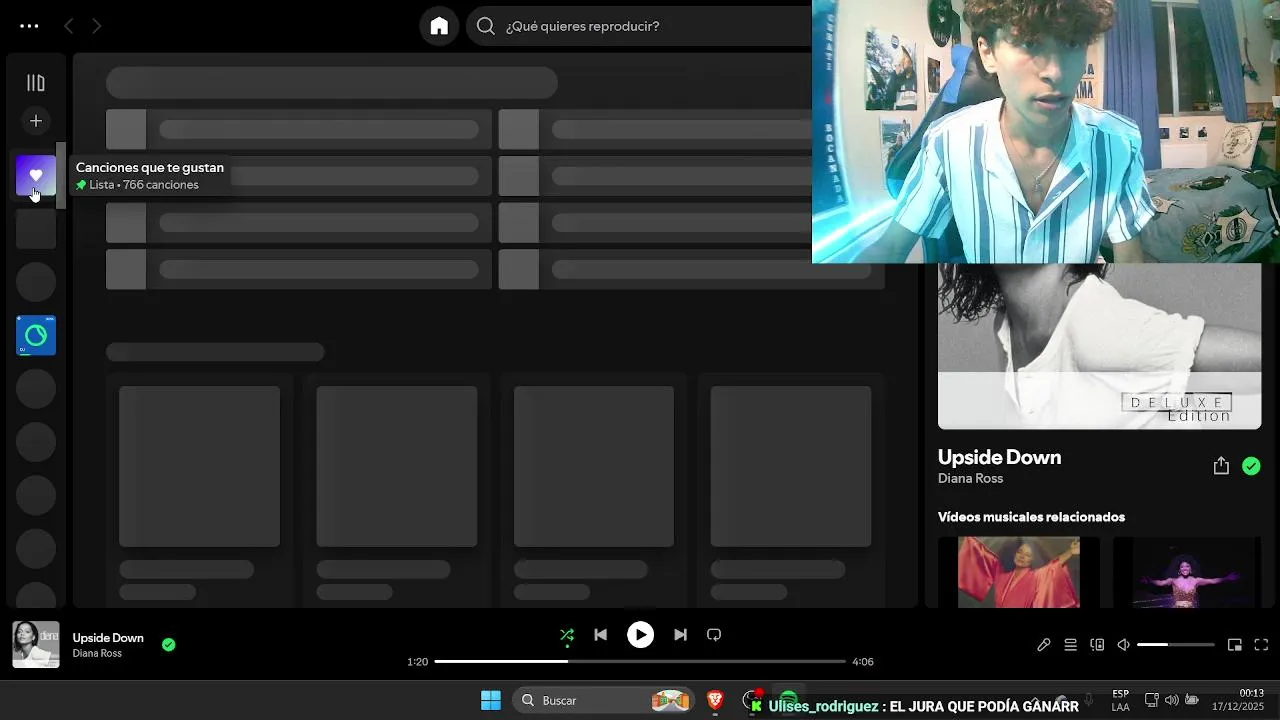This screenshot has width=1280, height=720.
Task: Open Deluxe Edition album cover in side panel
Action: click(1099, 346)
